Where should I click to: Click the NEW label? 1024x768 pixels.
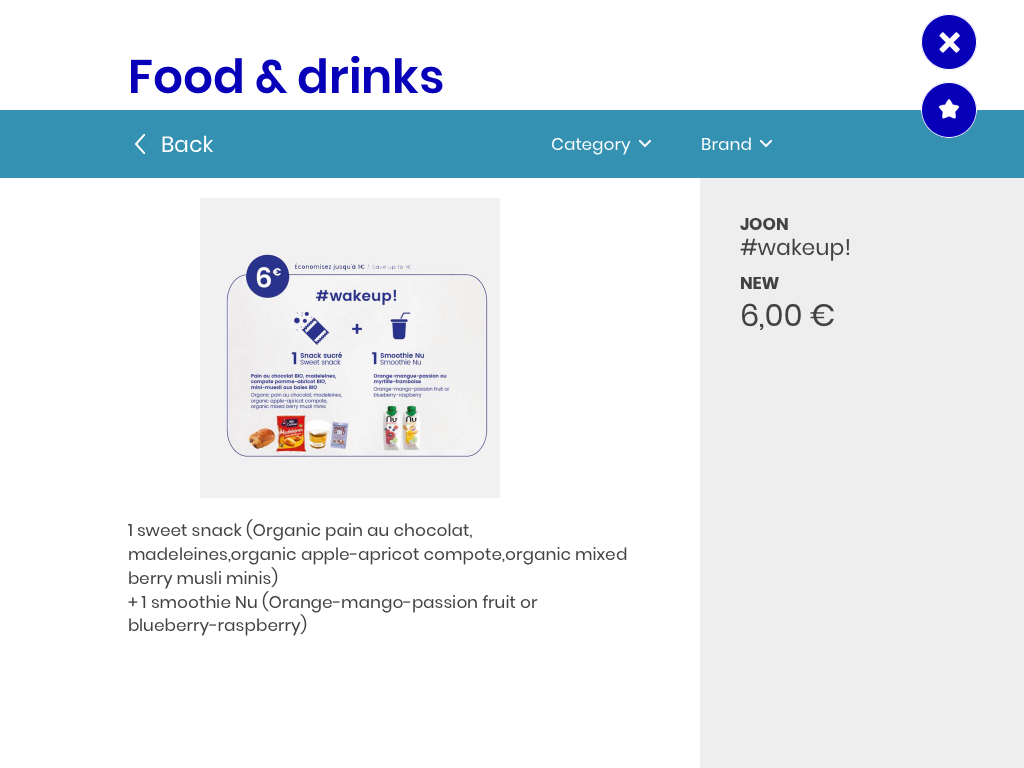coord(759,283)
